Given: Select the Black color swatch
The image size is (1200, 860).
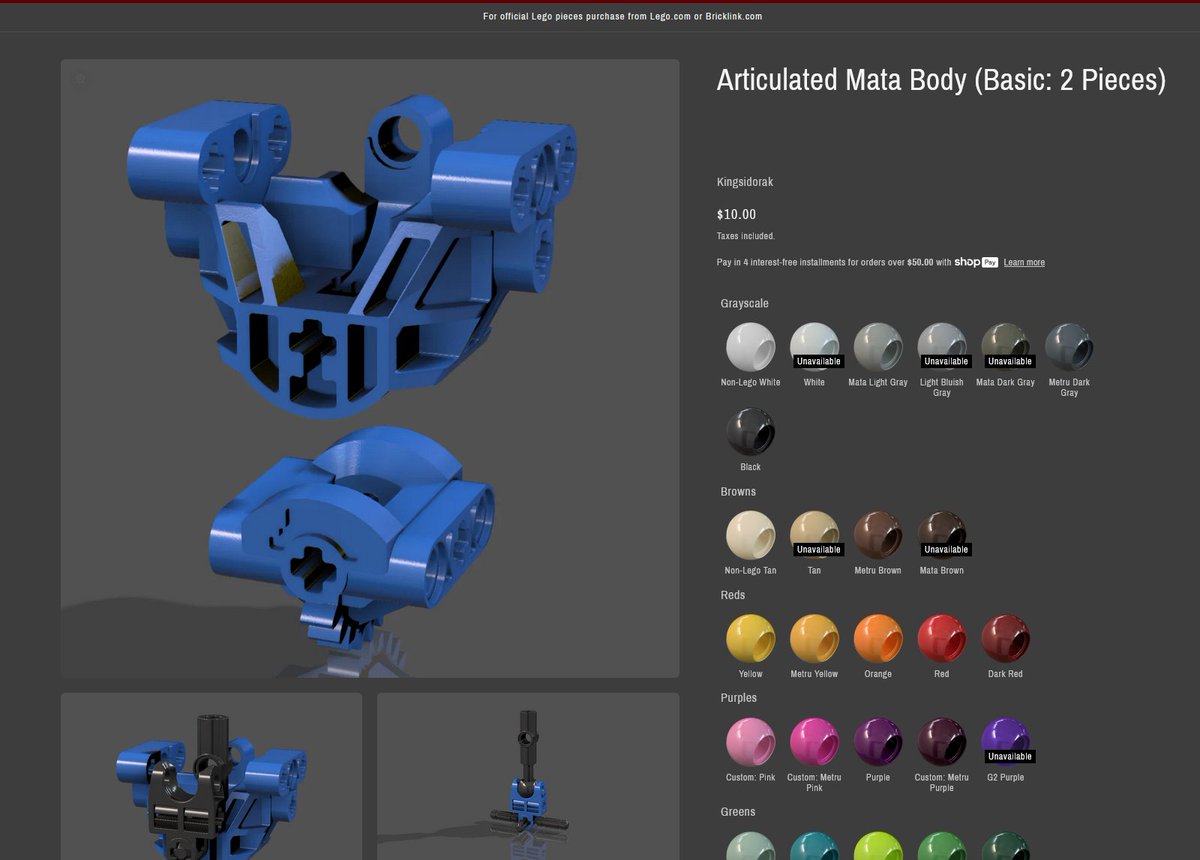Looking at the screenshot, I should [x=750, y=432].
